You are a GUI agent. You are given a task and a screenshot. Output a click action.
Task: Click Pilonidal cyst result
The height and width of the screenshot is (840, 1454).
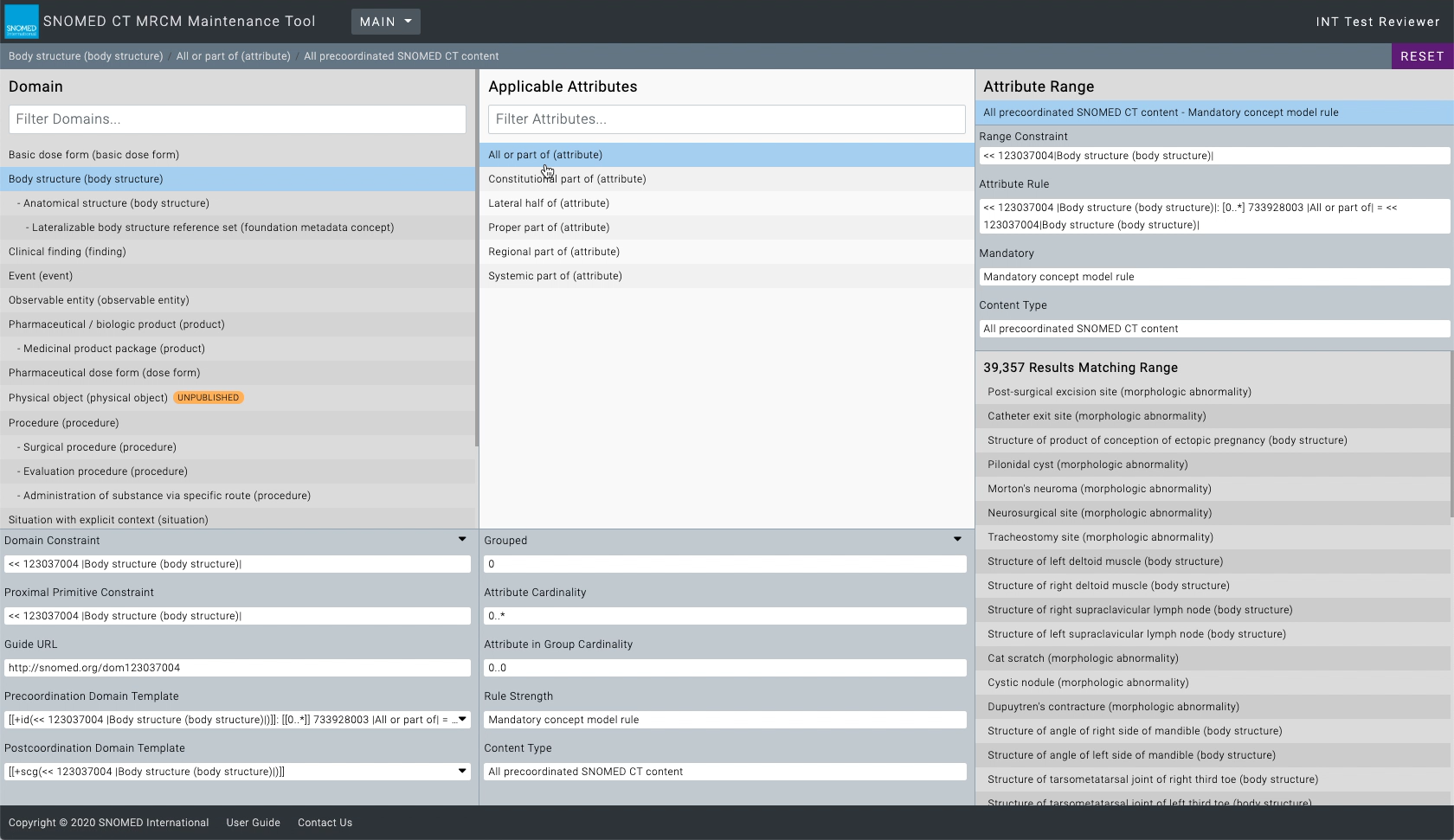[1213, 465]
